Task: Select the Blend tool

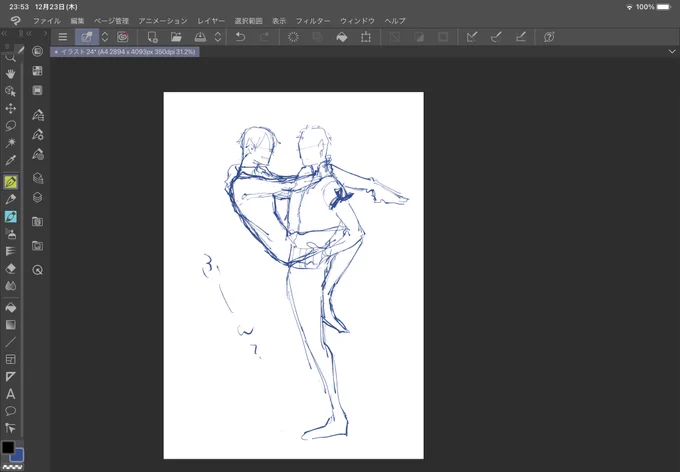Action: [x=10, y=286]
